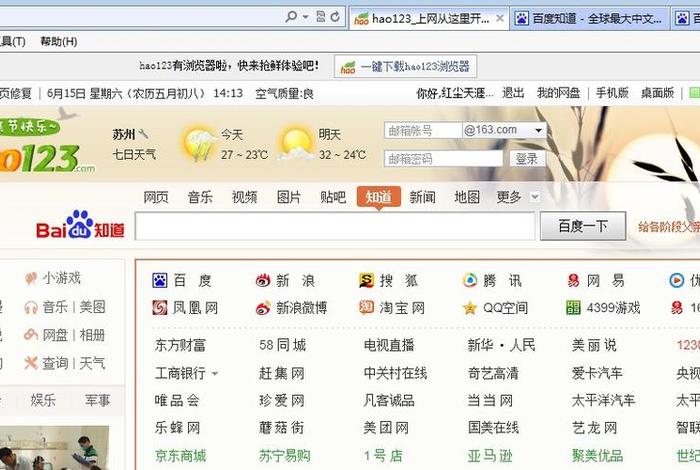Select the 图片 search tab

pos(288,197)
